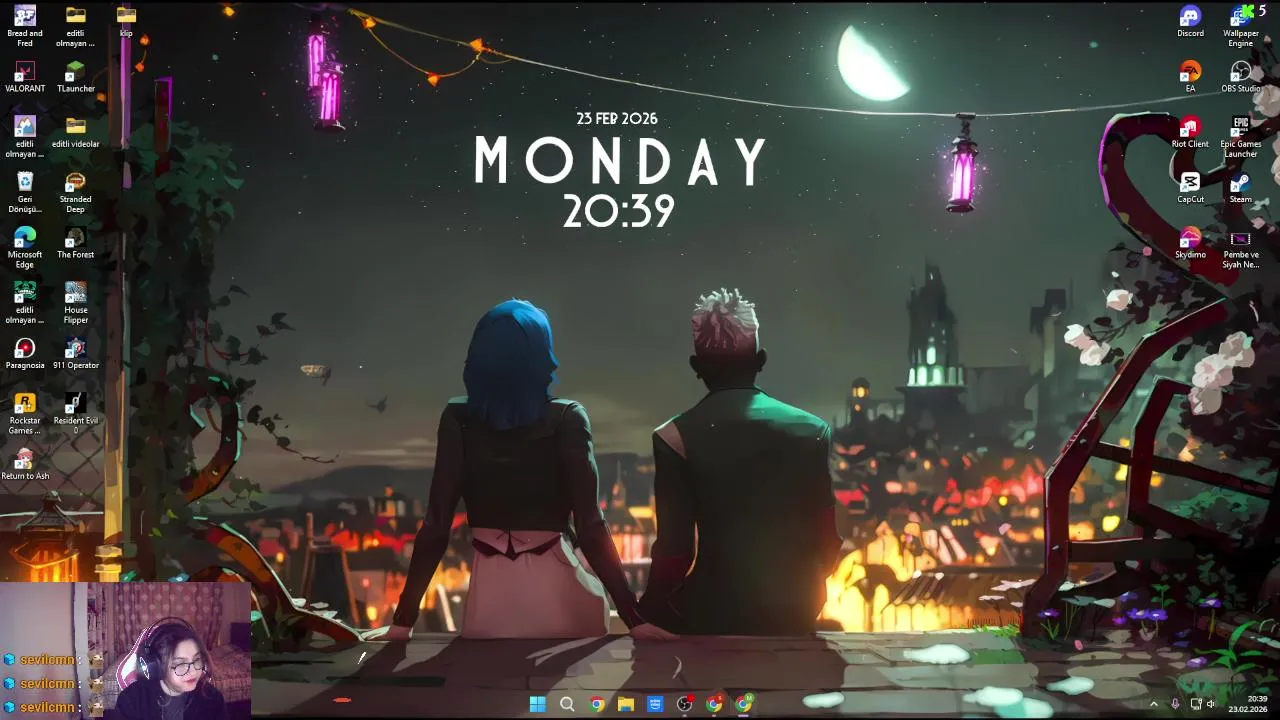Open the volume control in tray
The height and width of the screenshot is (720, 1280).
tap(1211, 704)
